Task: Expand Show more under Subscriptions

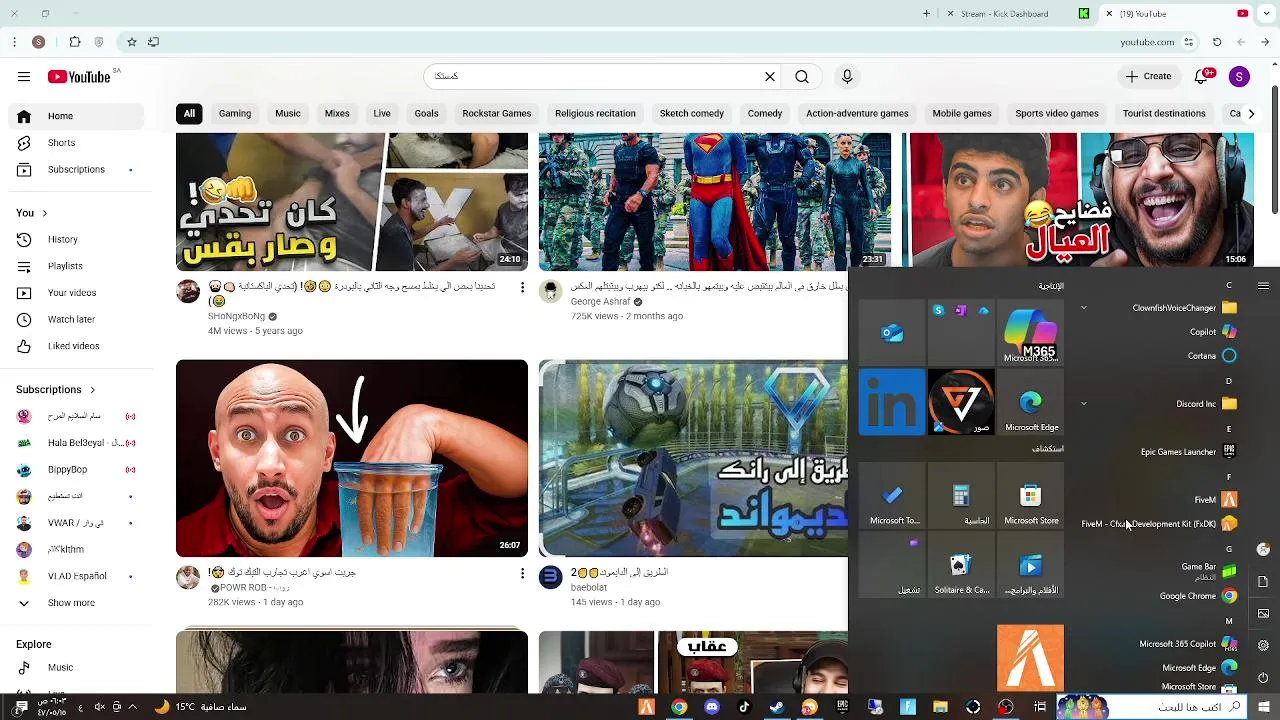Action: click(x=77, y=603)
